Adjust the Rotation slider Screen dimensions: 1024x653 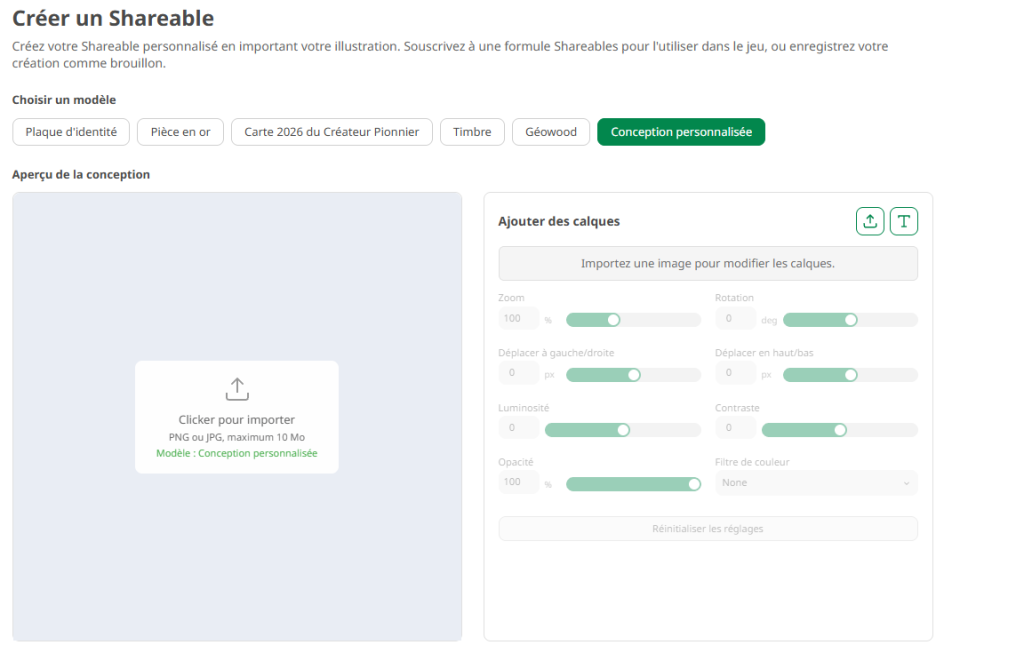[850, 320]
